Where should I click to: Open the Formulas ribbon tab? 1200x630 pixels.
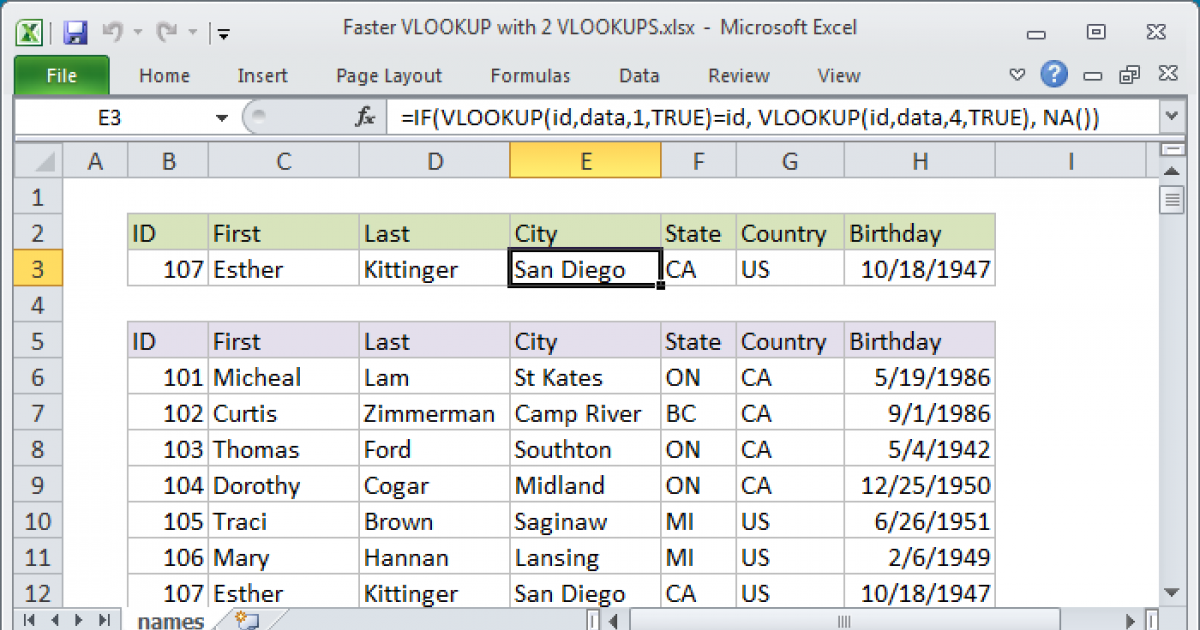[x=530, y=76]
